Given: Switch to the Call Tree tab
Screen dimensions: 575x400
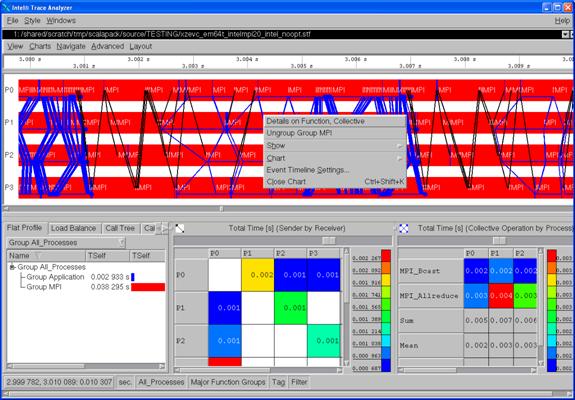Looking at the screenshot, I should tap(120, 228).
